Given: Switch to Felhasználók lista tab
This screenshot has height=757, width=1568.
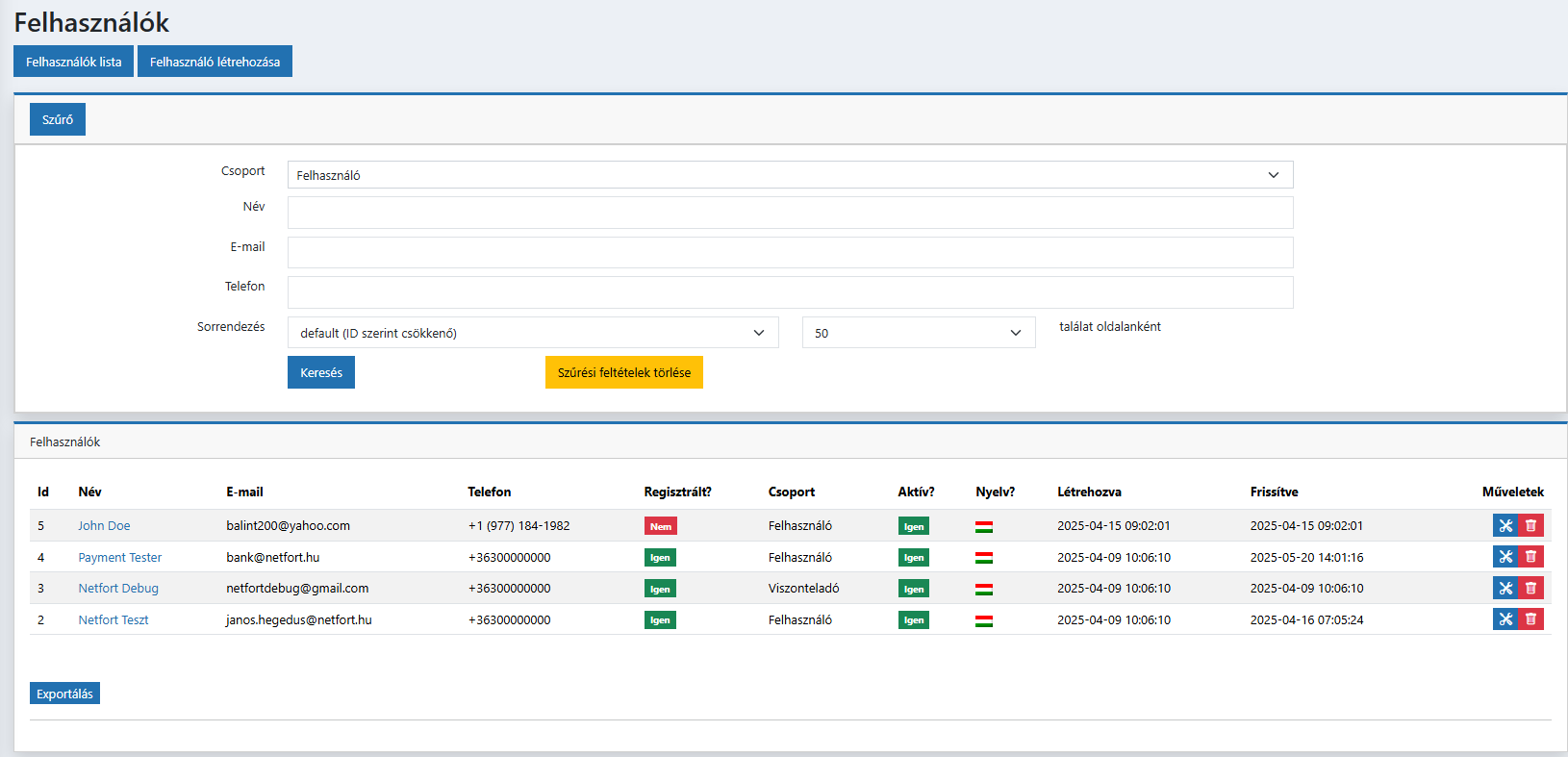Looking at the screenshot, I should pos(74,62).
